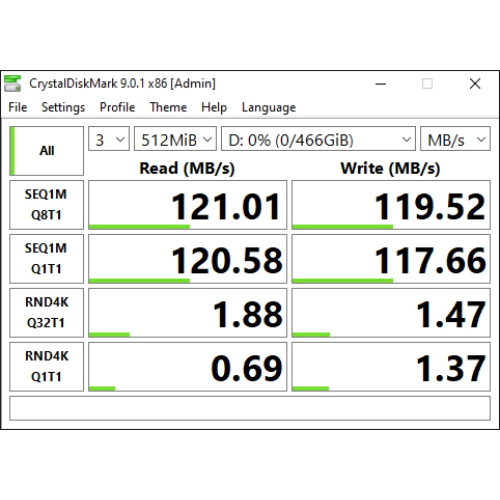Open the Language menu

[x=269, y=107]
